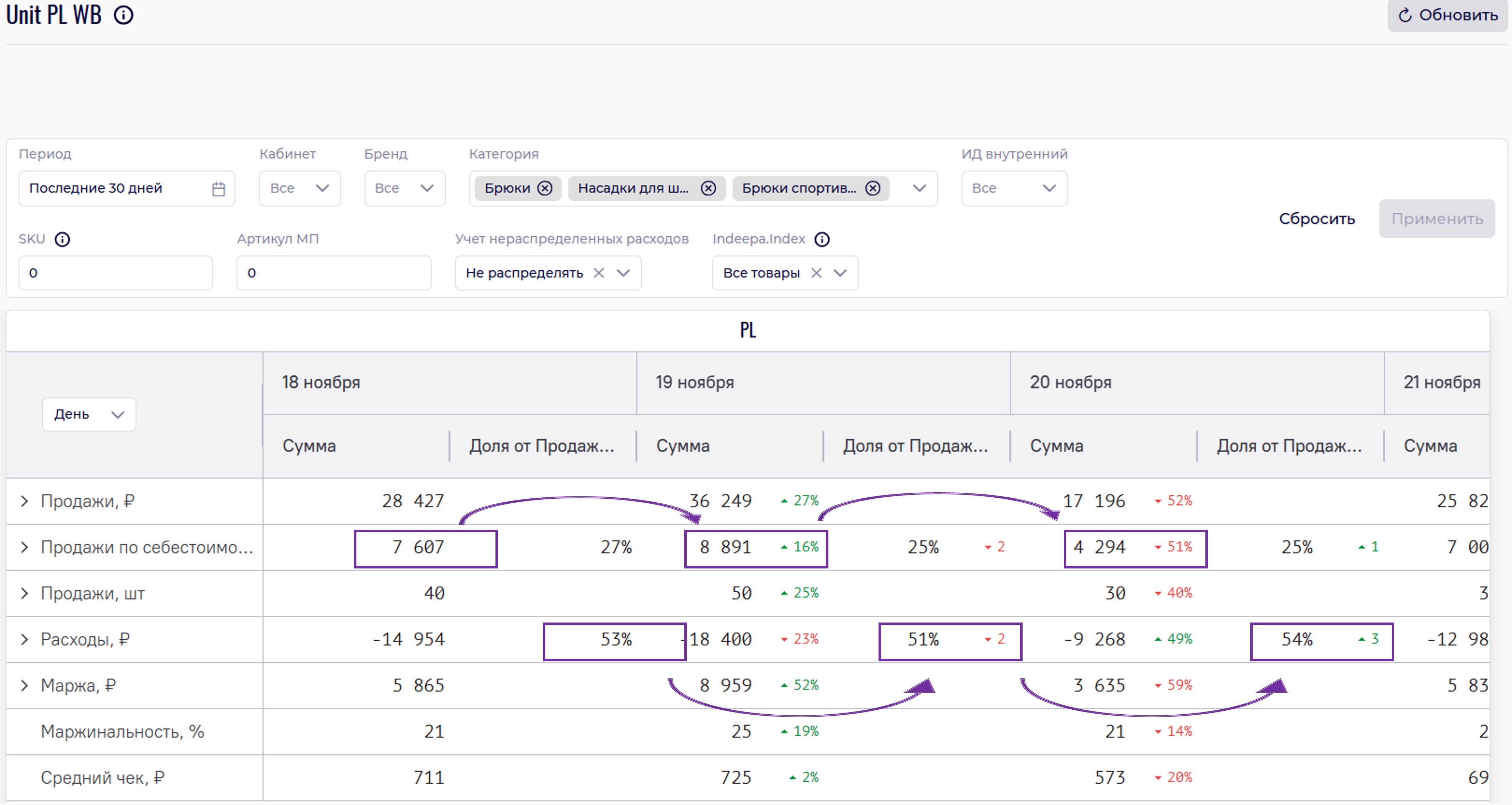The image size is (1512, 805).
Task: Click the Indeepa.Index info icon
Action: point(822,239)
